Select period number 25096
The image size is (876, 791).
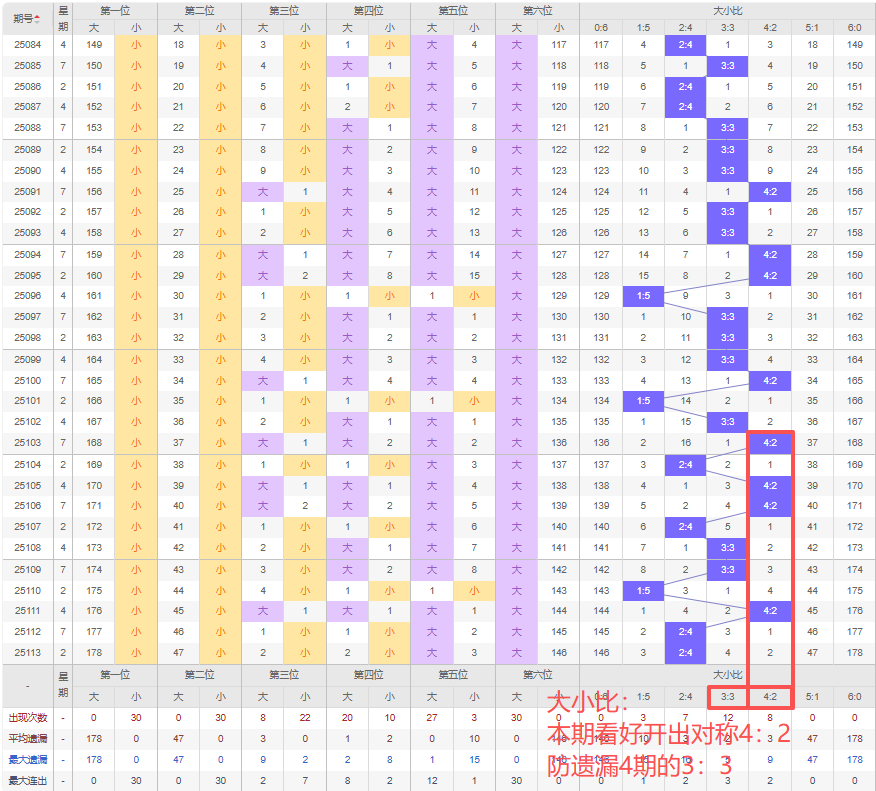[x=28, y=296]
